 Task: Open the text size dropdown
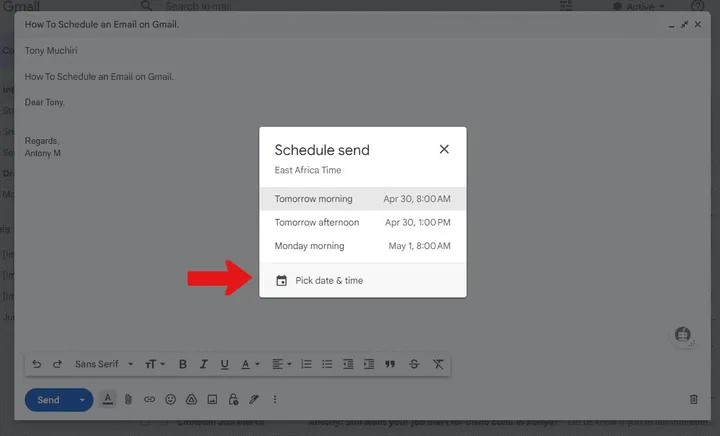tap(156, 365)
